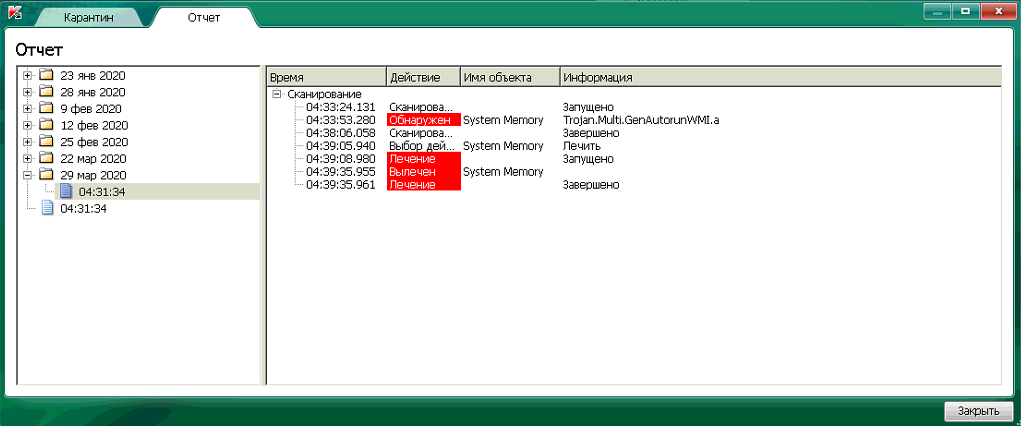Select the Отчет tab
1021x426 pixels.
[204, 17]
